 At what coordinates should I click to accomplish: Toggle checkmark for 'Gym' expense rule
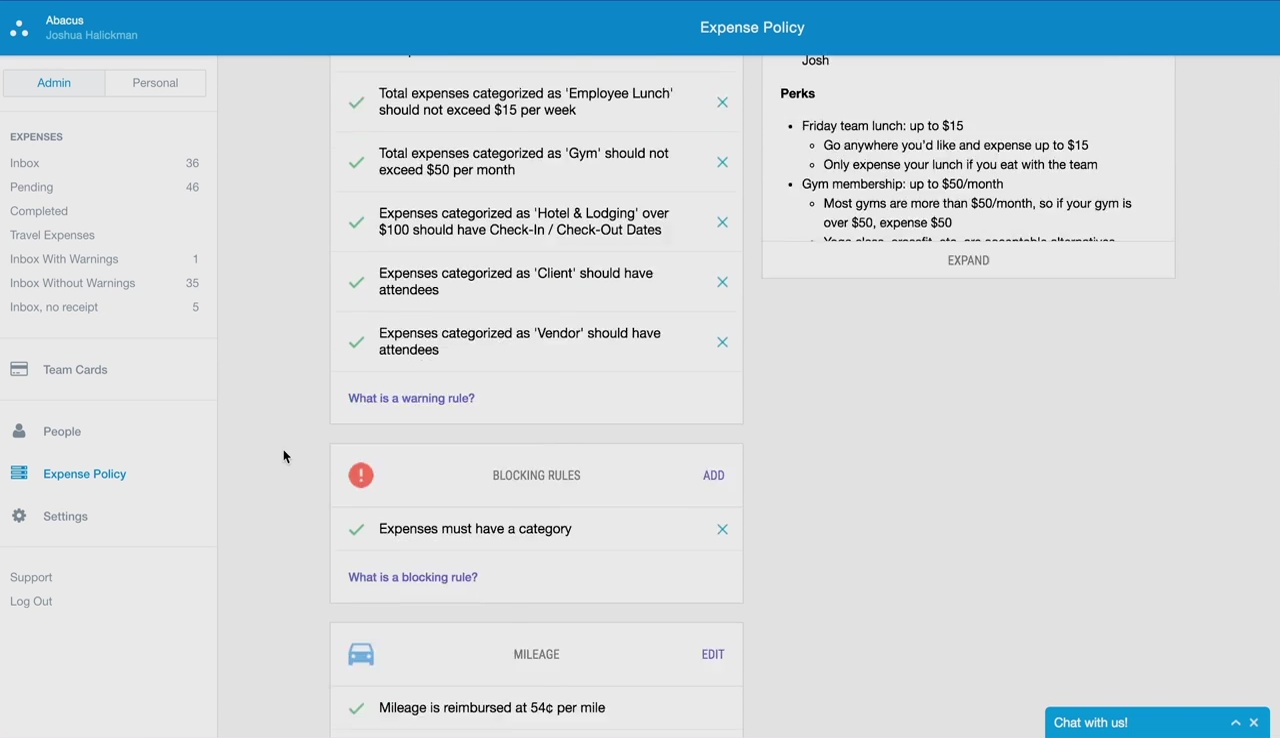[x=356, y=162]
